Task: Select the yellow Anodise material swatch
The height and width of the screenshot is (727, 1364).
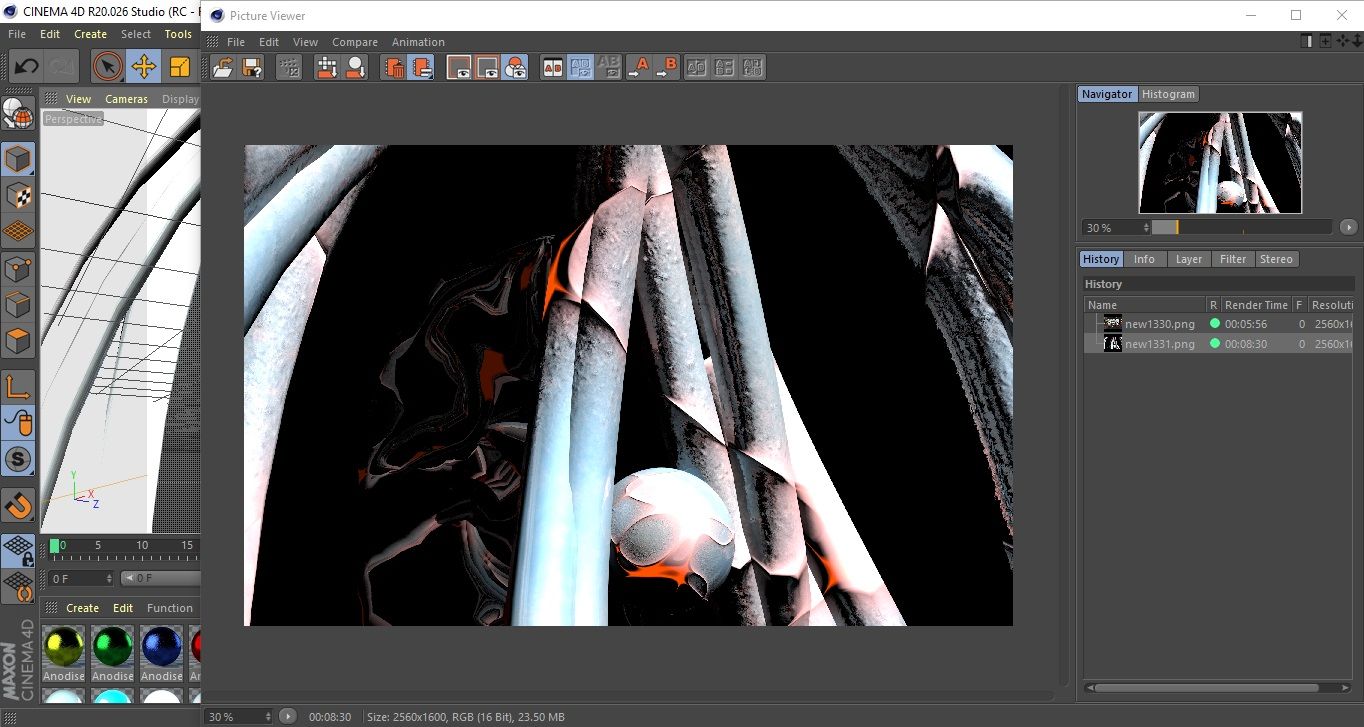Action: pyautogui.click(x=63, y=646)
